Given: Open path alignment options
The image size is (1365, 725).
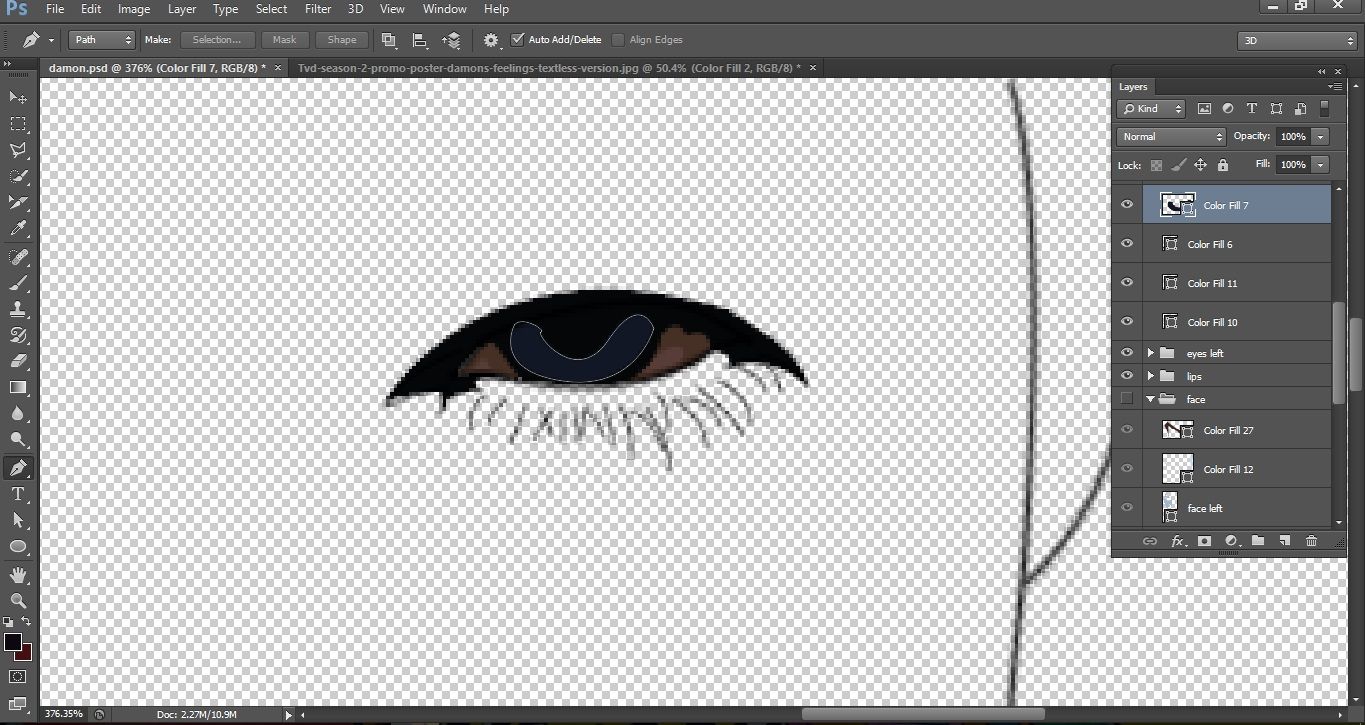Looking at the screenshot, I should tap(420, 40).
